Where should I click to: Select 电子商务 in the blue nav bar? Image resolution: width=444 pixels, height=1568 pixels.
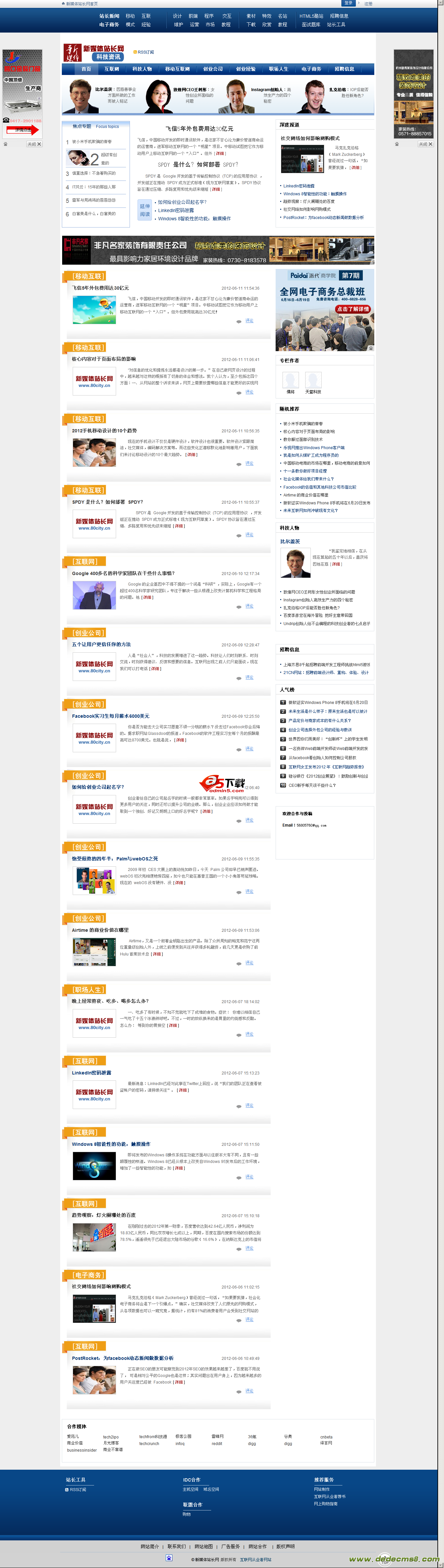(x=311, y=69)
